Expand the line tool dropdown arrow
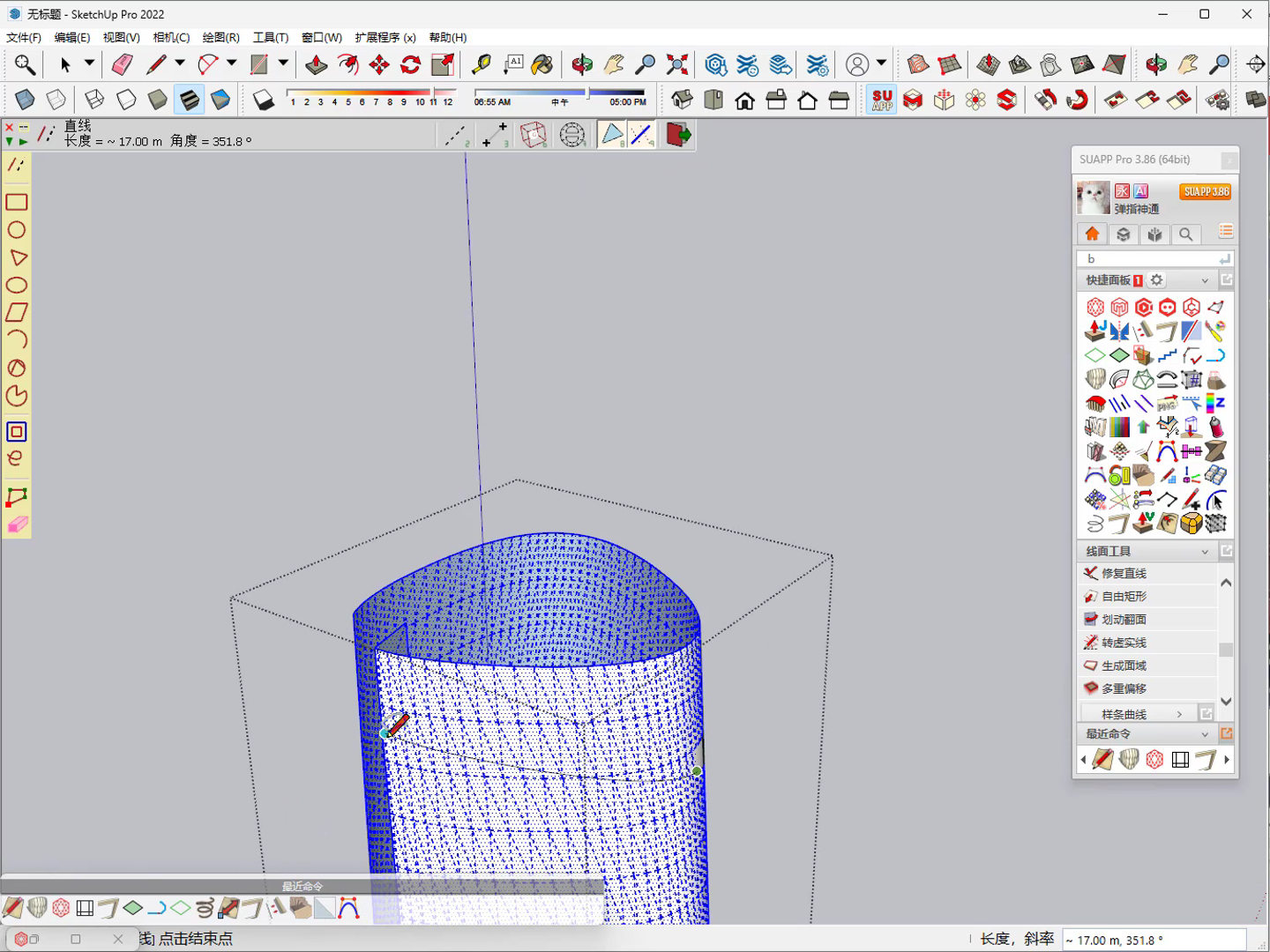1270x952 pixels. [180, 63]
